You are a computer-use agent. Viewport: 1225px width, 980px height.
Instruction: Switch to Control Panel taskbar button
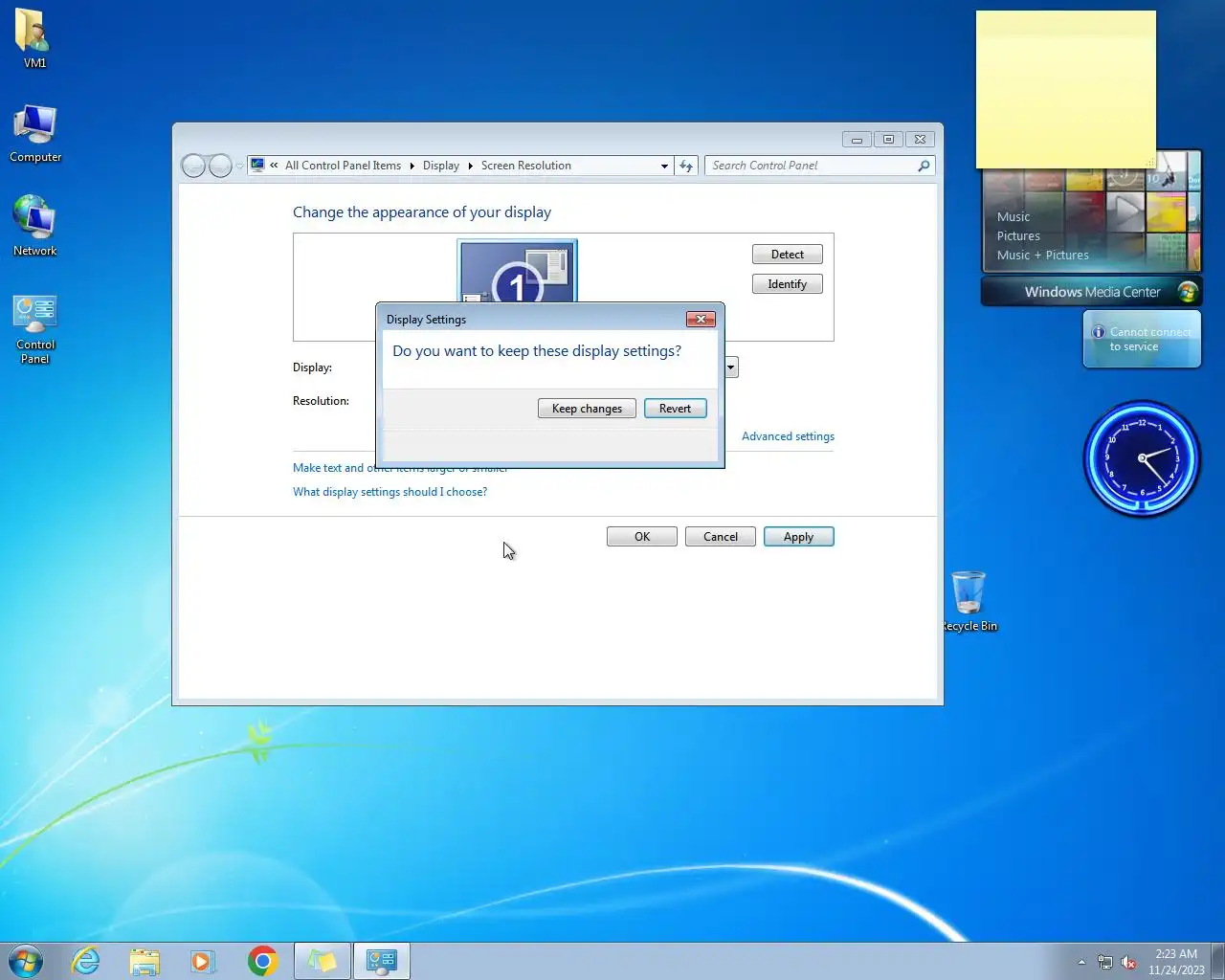coord(382,961)
